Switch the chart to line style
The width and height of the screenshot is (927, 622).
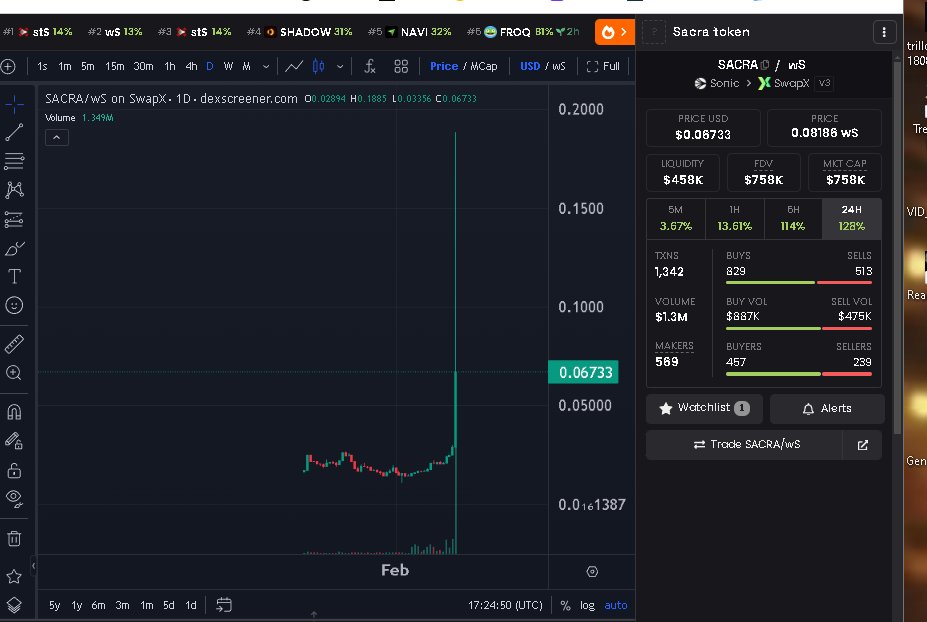click(294, 66)
